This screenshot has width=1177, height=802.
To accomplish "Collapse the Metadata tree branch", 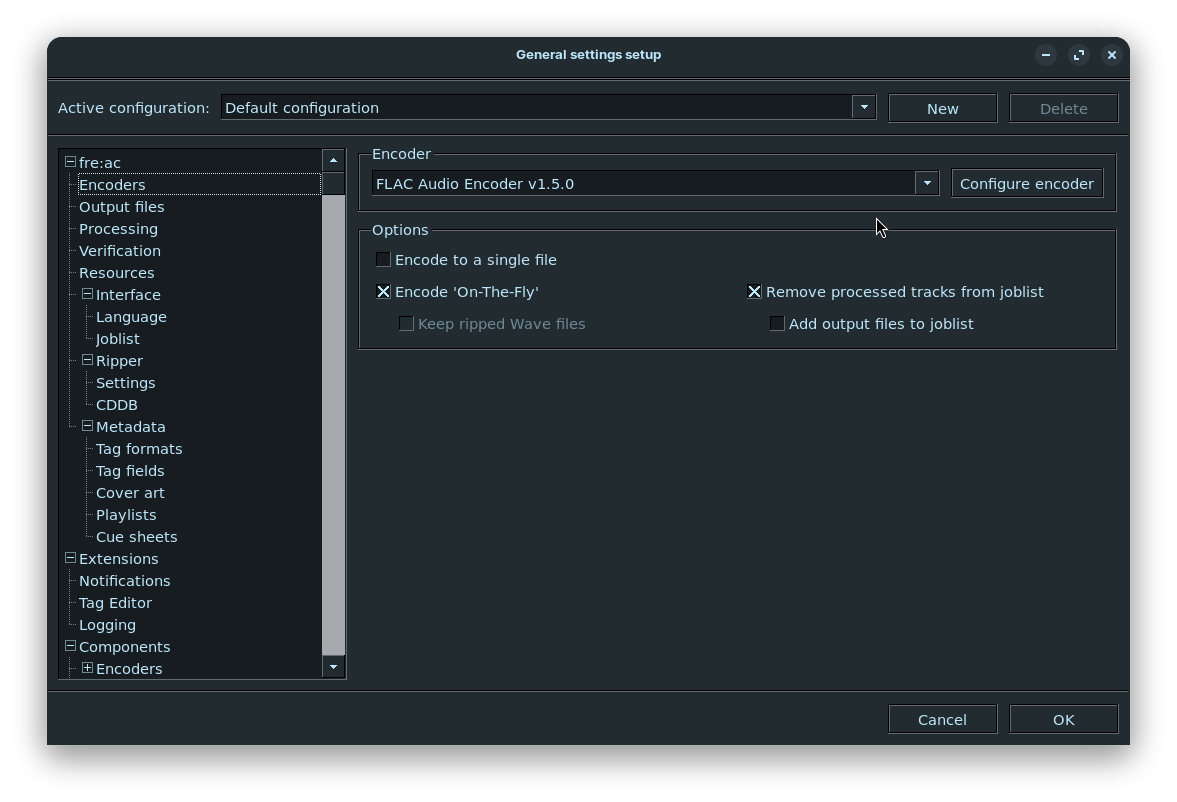I will (87, 426).
